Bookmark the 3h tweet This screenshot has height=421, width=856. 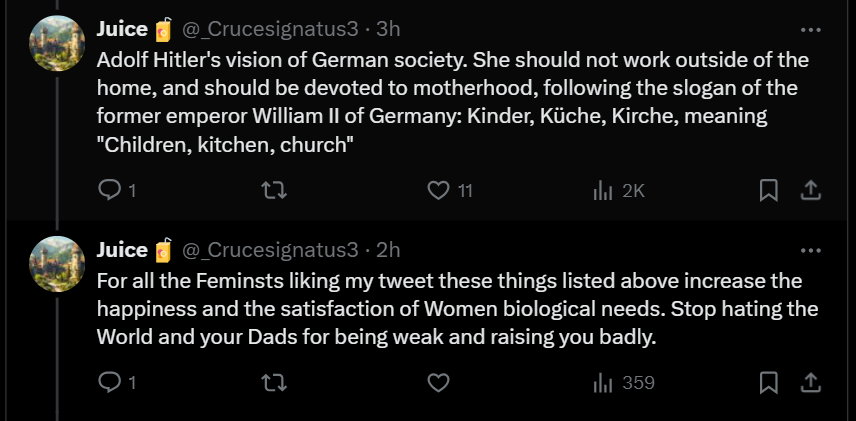click(769, 191)
